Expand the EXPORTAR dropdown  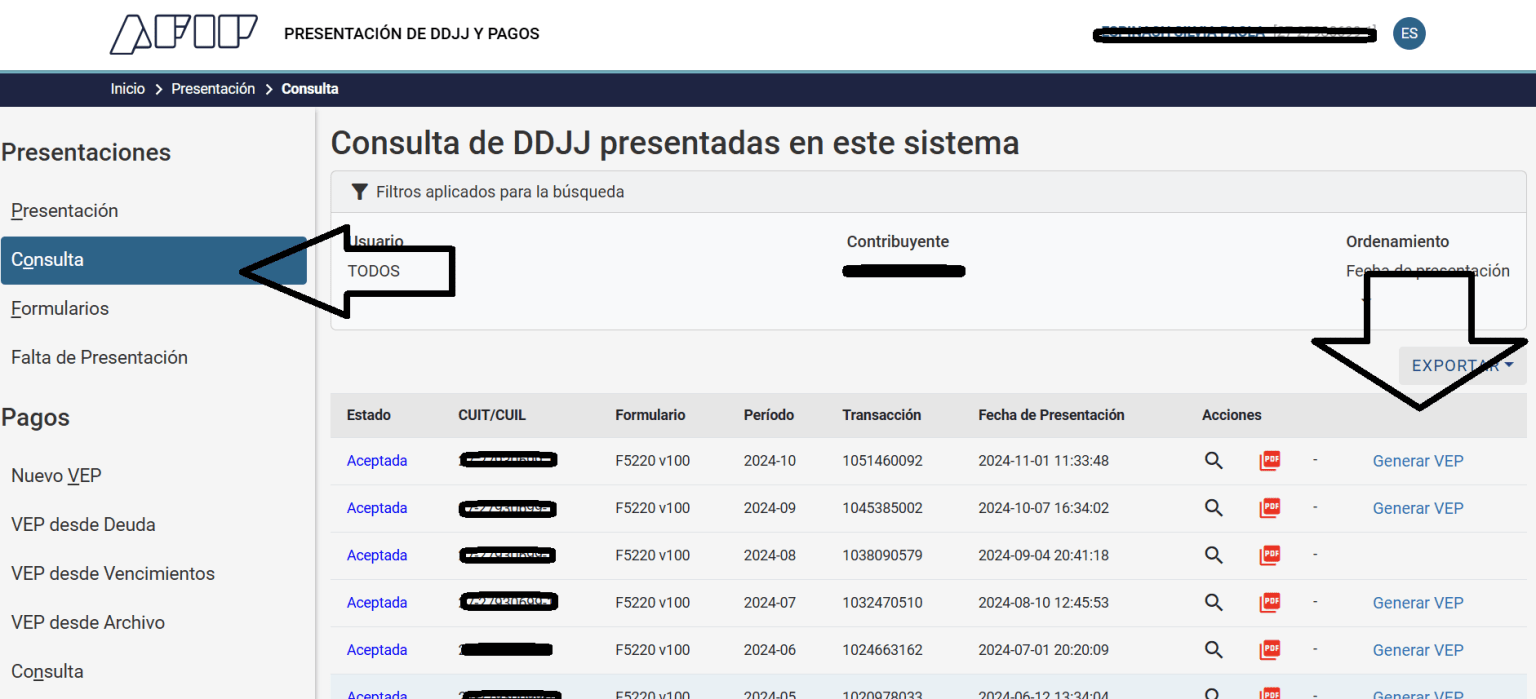pyautogui.click(x=1462, y=366)
